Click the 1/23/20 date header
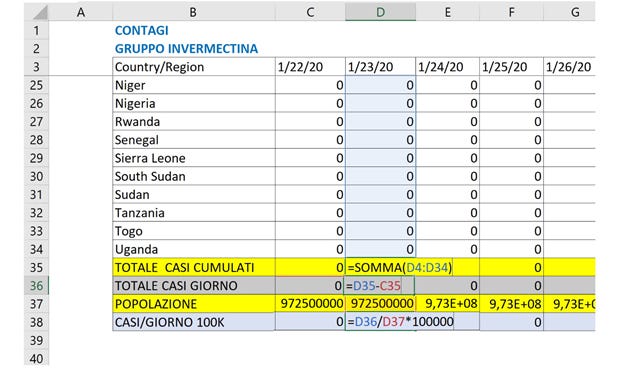Image resolution: width=642 pixels, height=392 pixels. click(x=380, y=67)
